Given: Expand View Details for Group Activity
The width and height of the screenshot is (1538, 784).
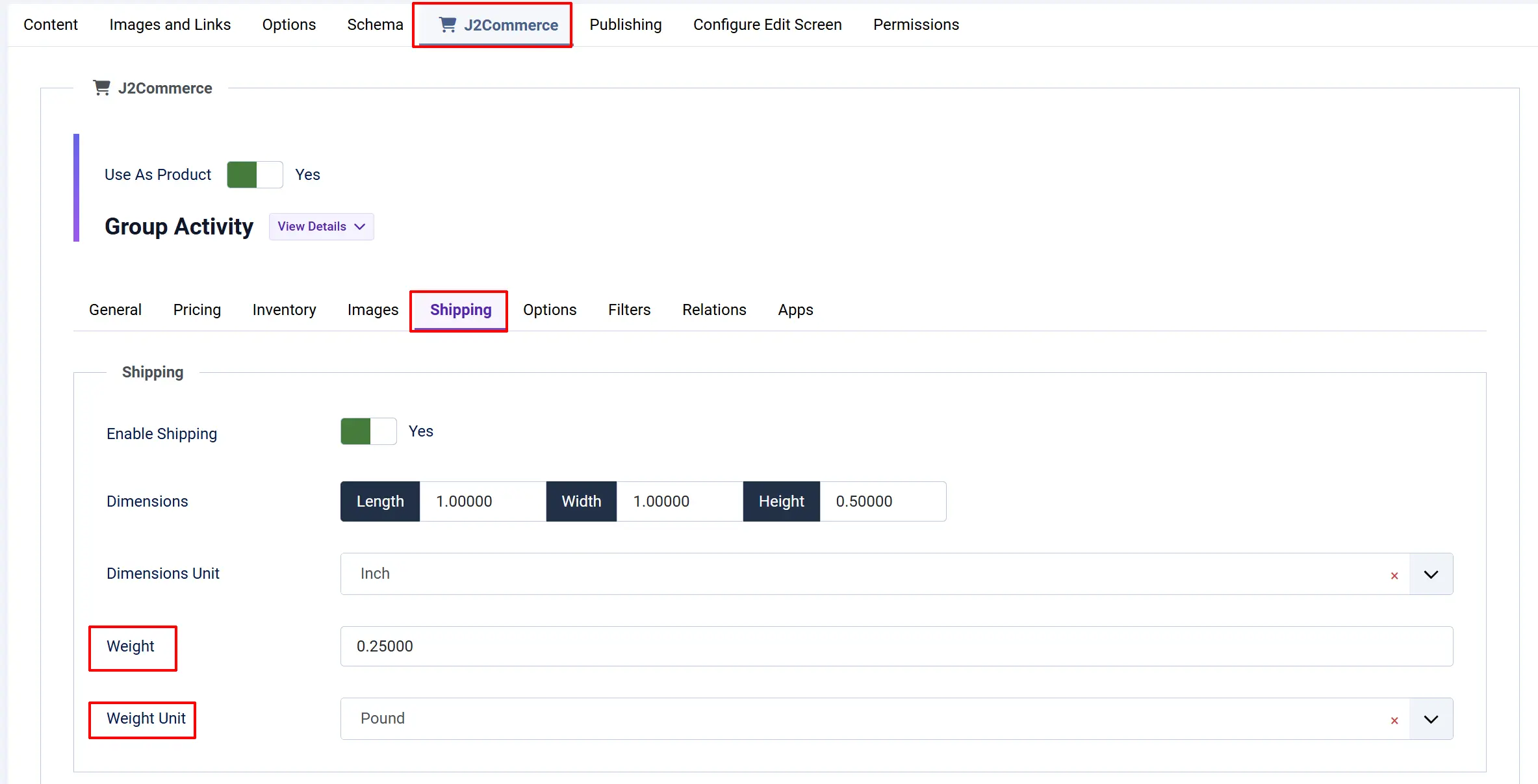Looking at the screenshot, I should pyautogui.click(x=321, y=227).
